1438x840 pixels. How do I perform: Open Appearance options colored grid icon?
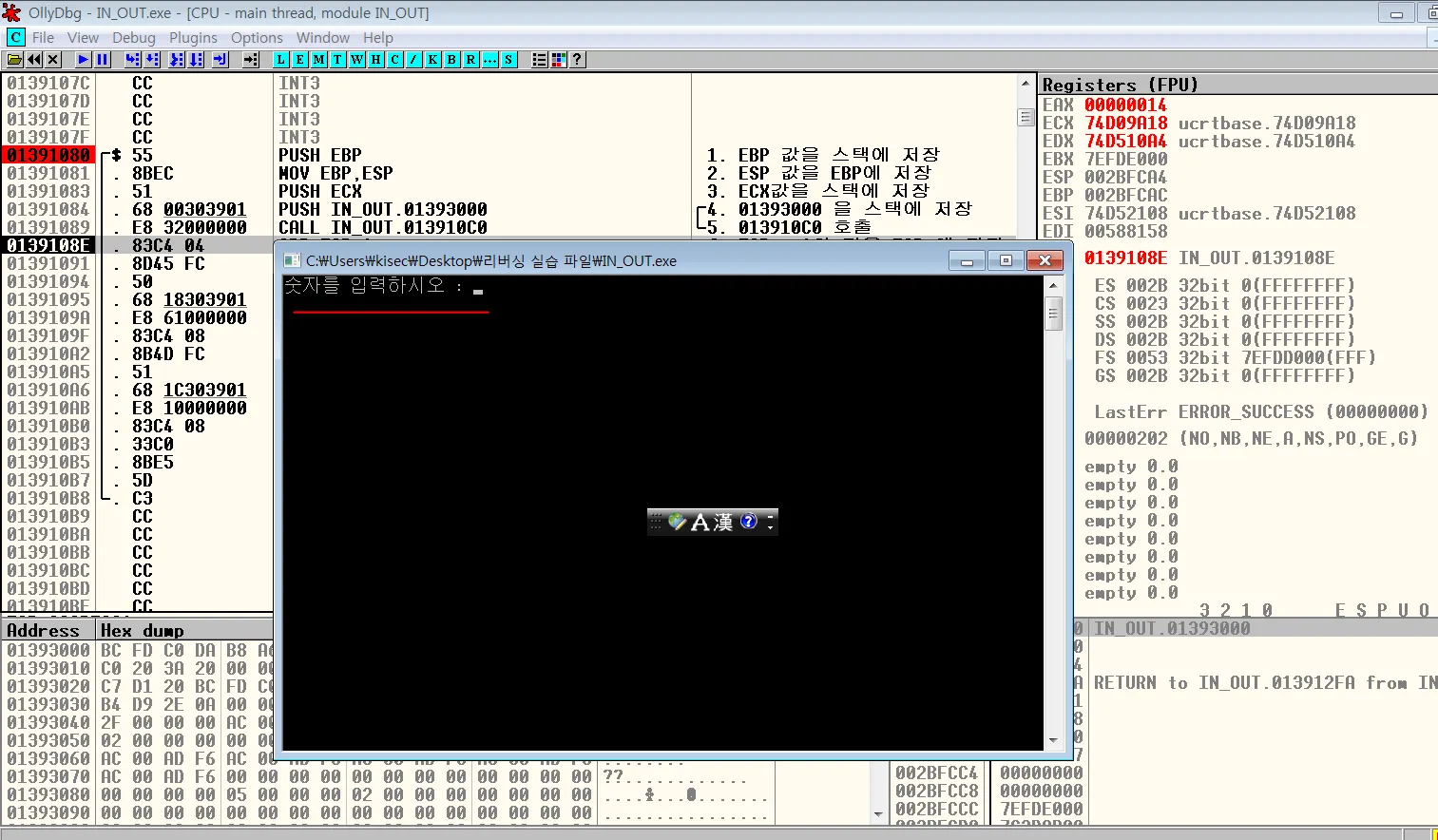(x=558, y=59)
